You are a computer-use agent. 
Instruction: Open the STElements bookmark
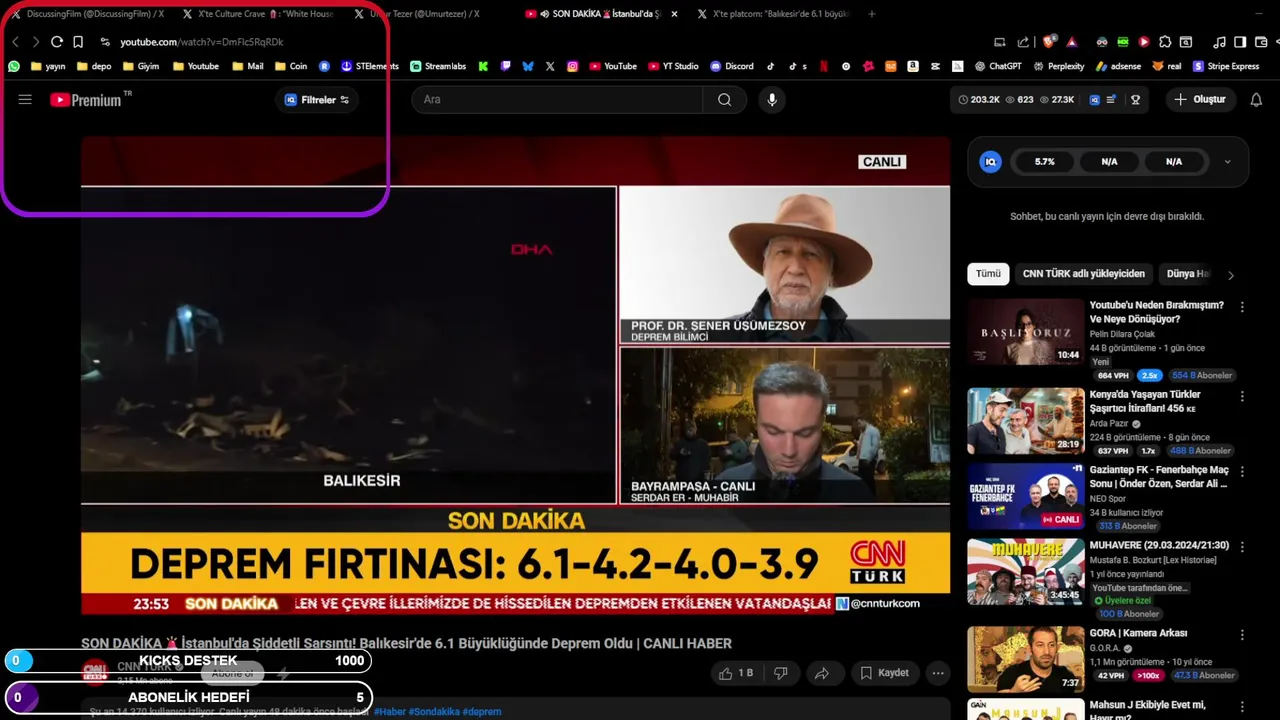[370, 66]
